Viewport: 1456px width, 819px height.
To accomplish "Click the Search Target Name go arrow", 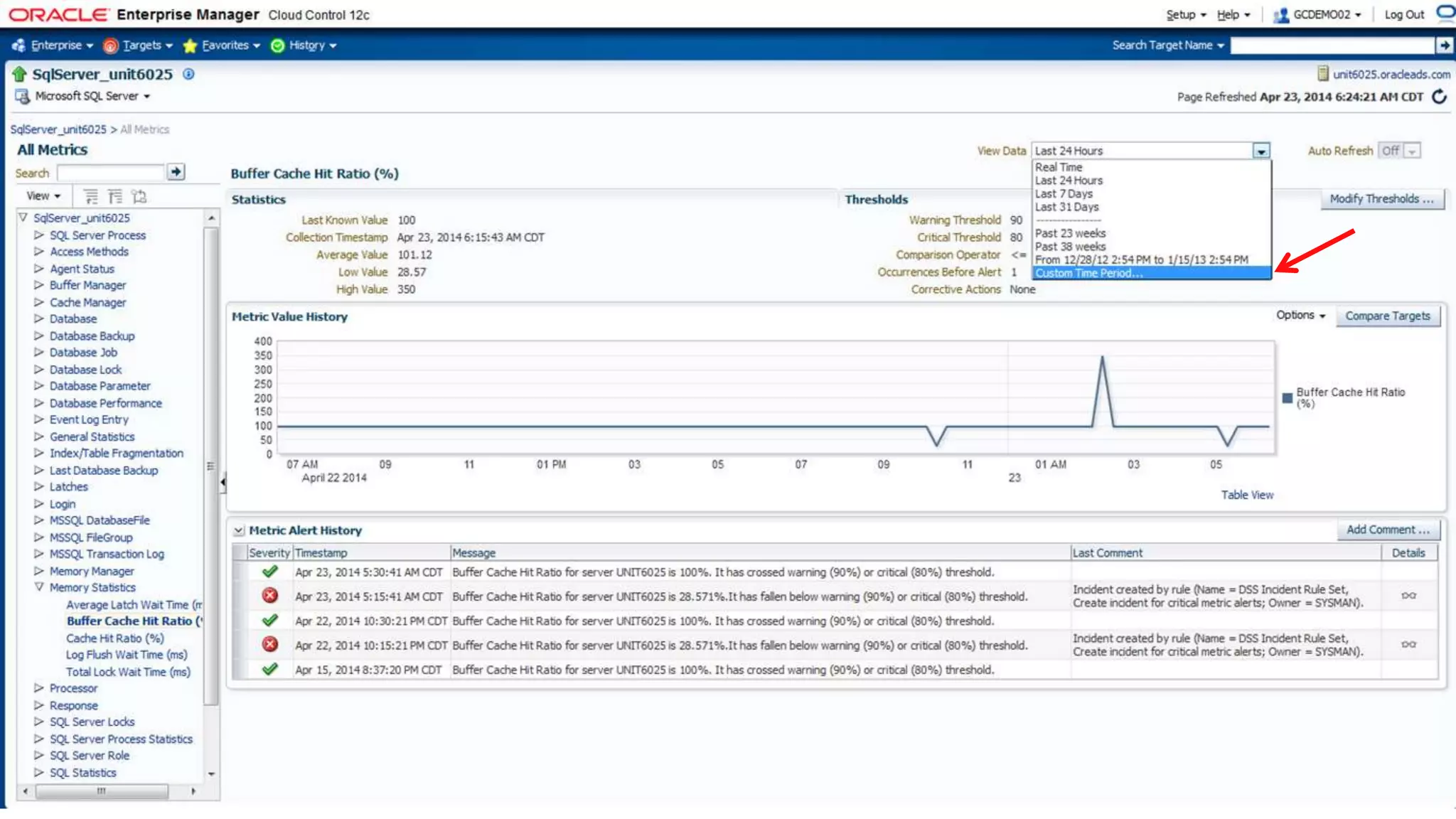I will (x=1444, y=45).
